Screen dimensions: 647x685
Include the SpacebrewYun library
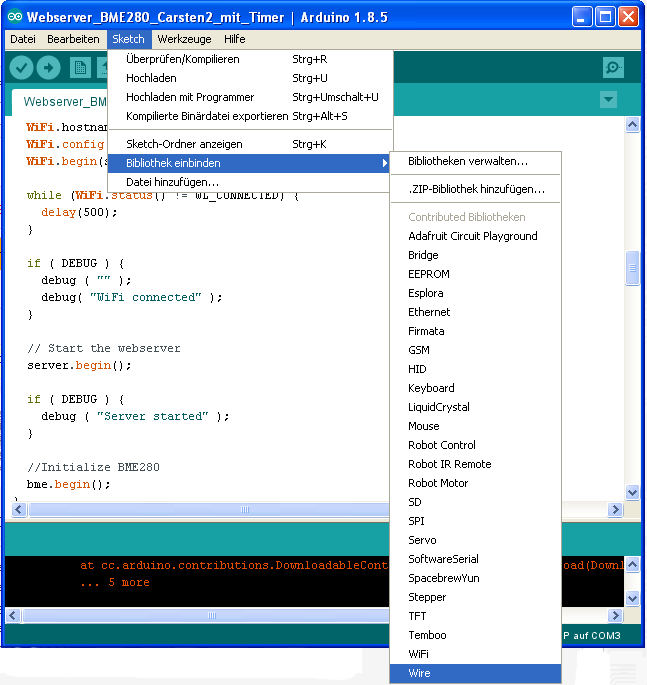pos(475,578)
